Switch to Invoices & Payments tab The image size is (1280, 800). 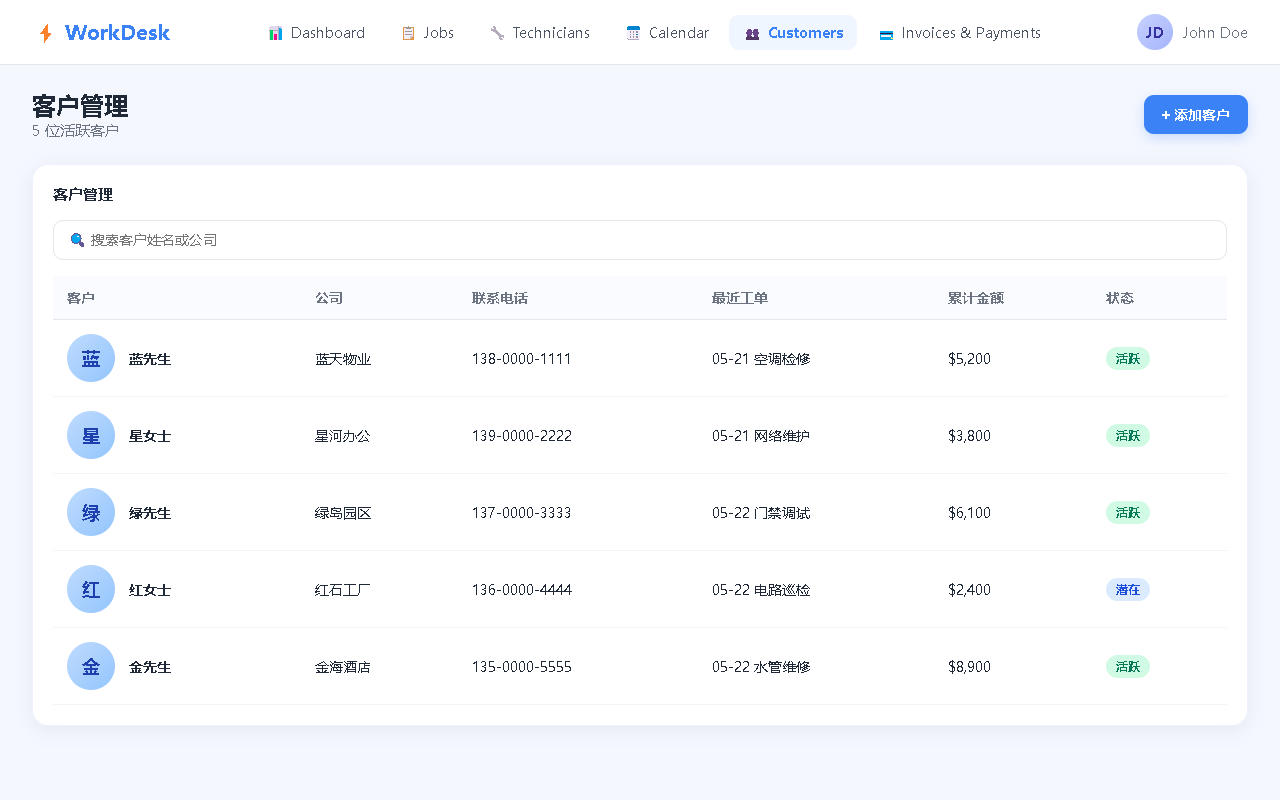pos(960,33)
